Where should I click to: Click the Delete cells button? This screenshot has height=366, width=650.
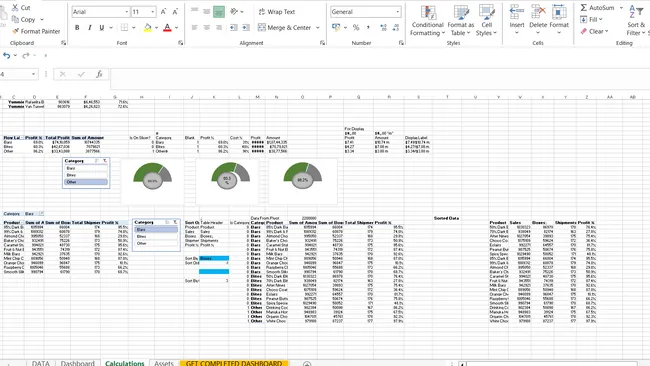[x=538, y=20]
